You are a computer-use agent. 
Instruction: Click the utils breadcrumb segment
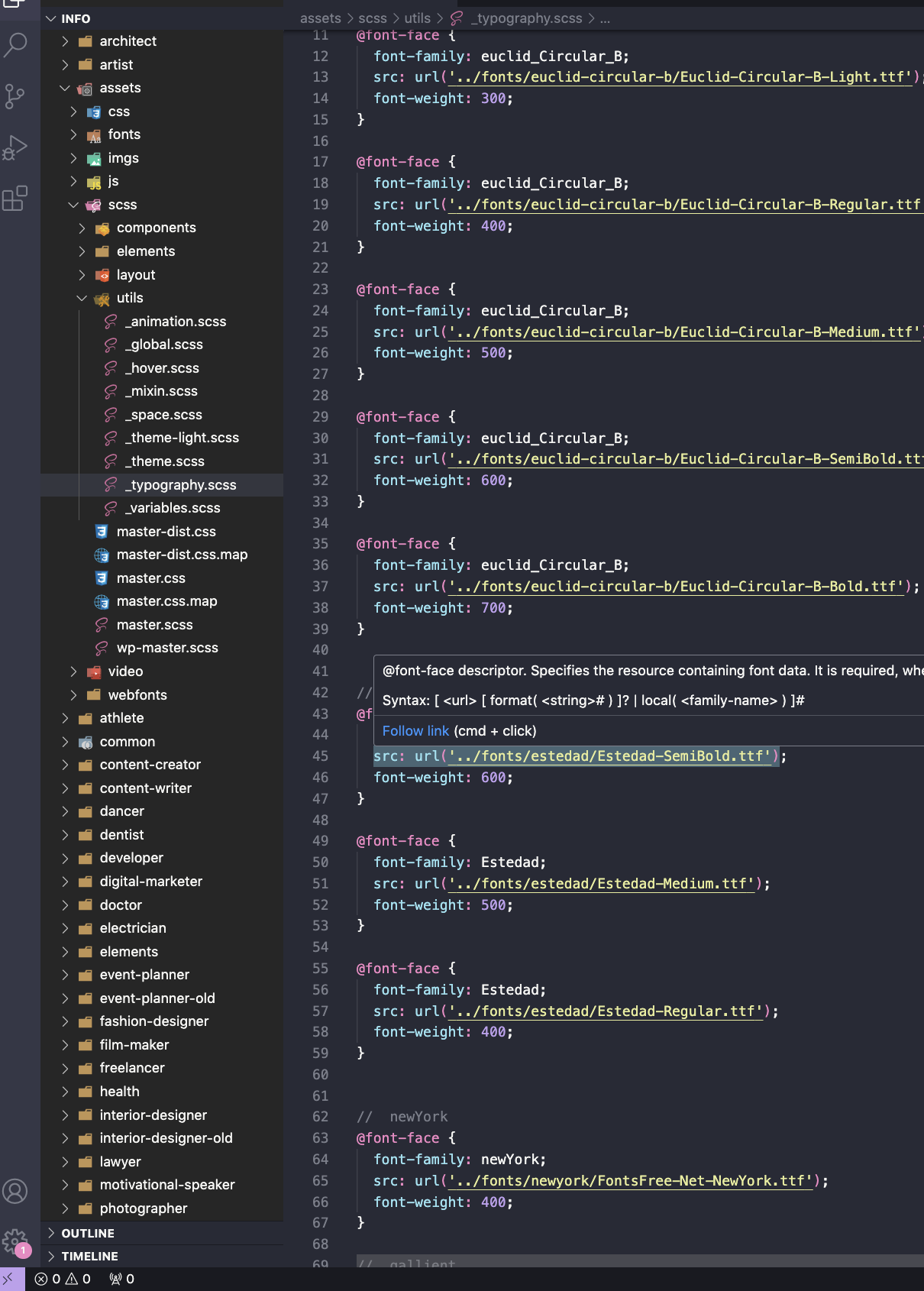(x=418, y=18)
